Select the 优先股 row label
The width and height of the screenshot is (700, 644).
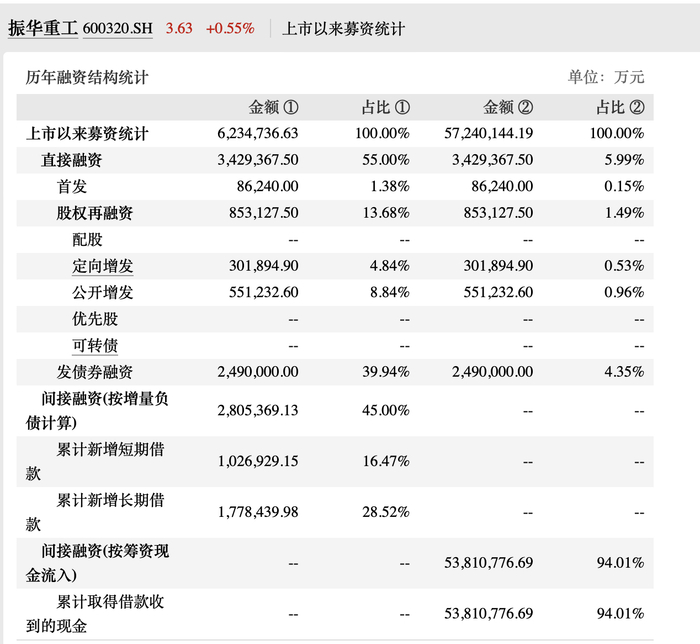[95, 319]
